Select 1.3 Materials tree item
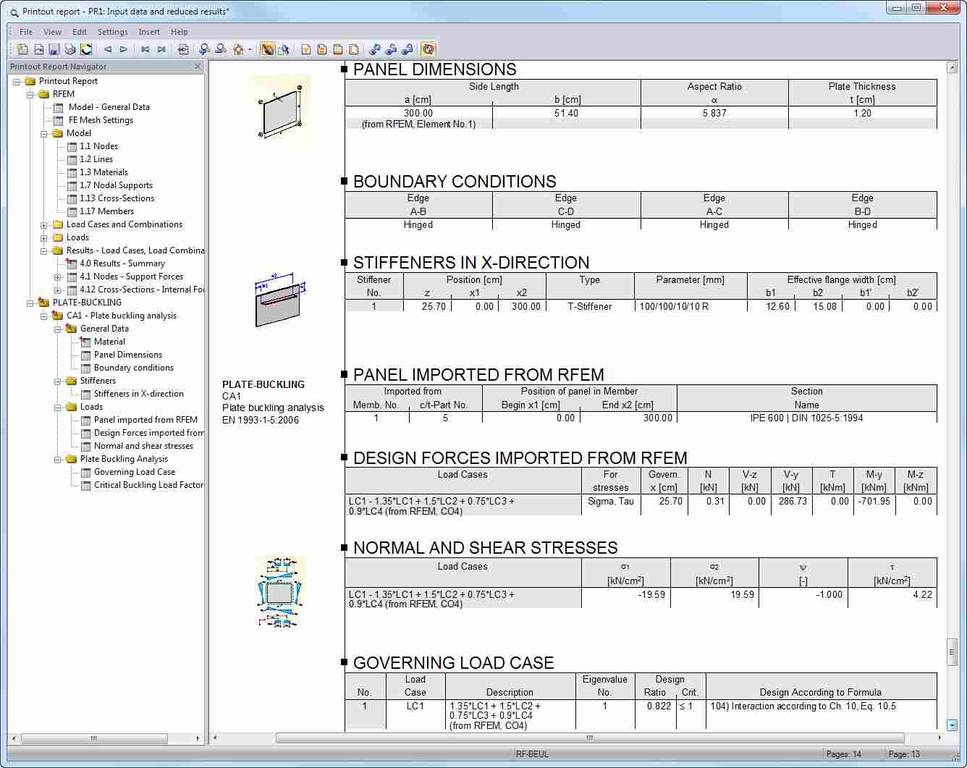The image size is (967, 768). (103, 172)
